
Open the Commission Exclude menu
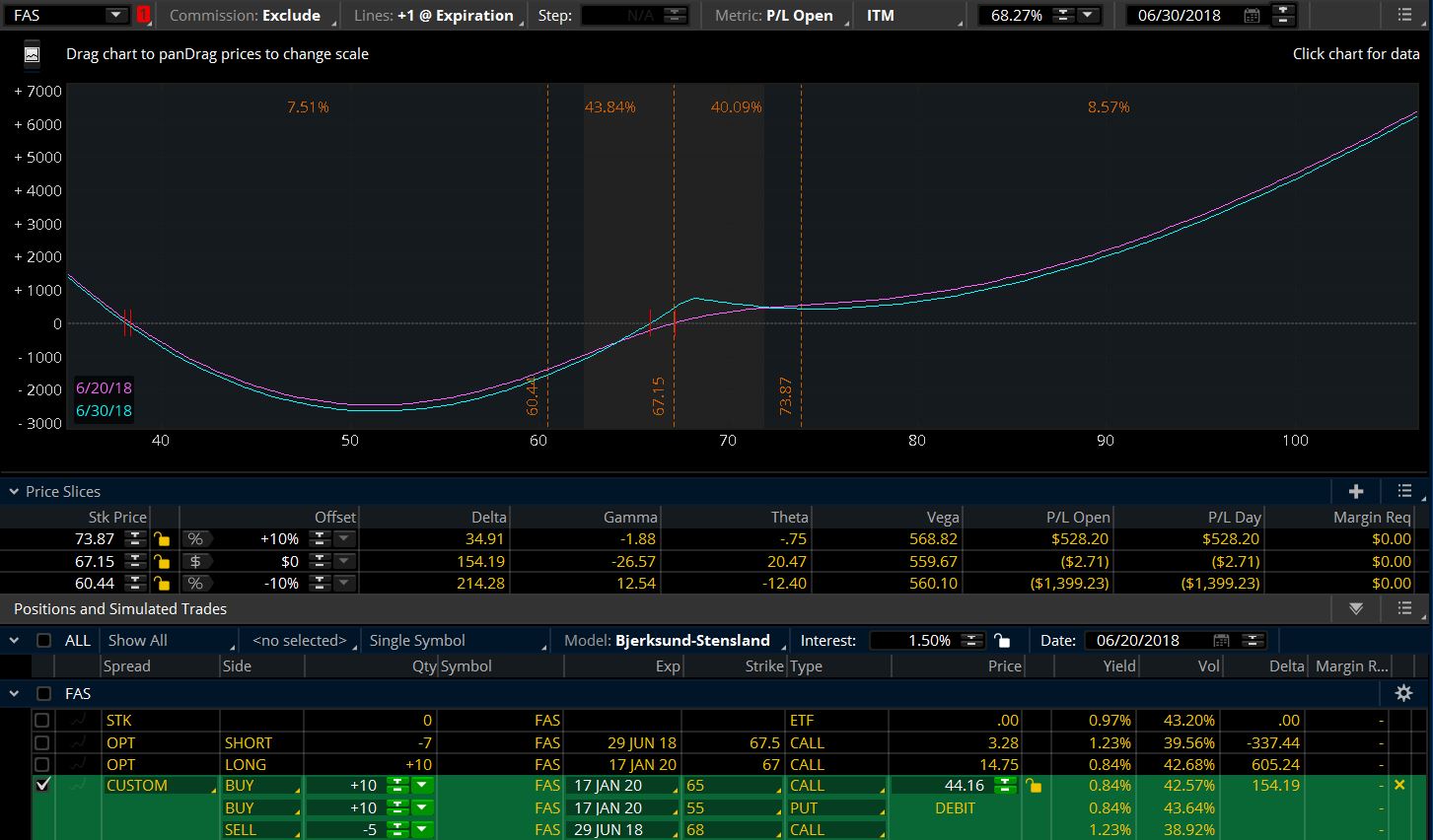pyautogui.click(x=246, y=16)
